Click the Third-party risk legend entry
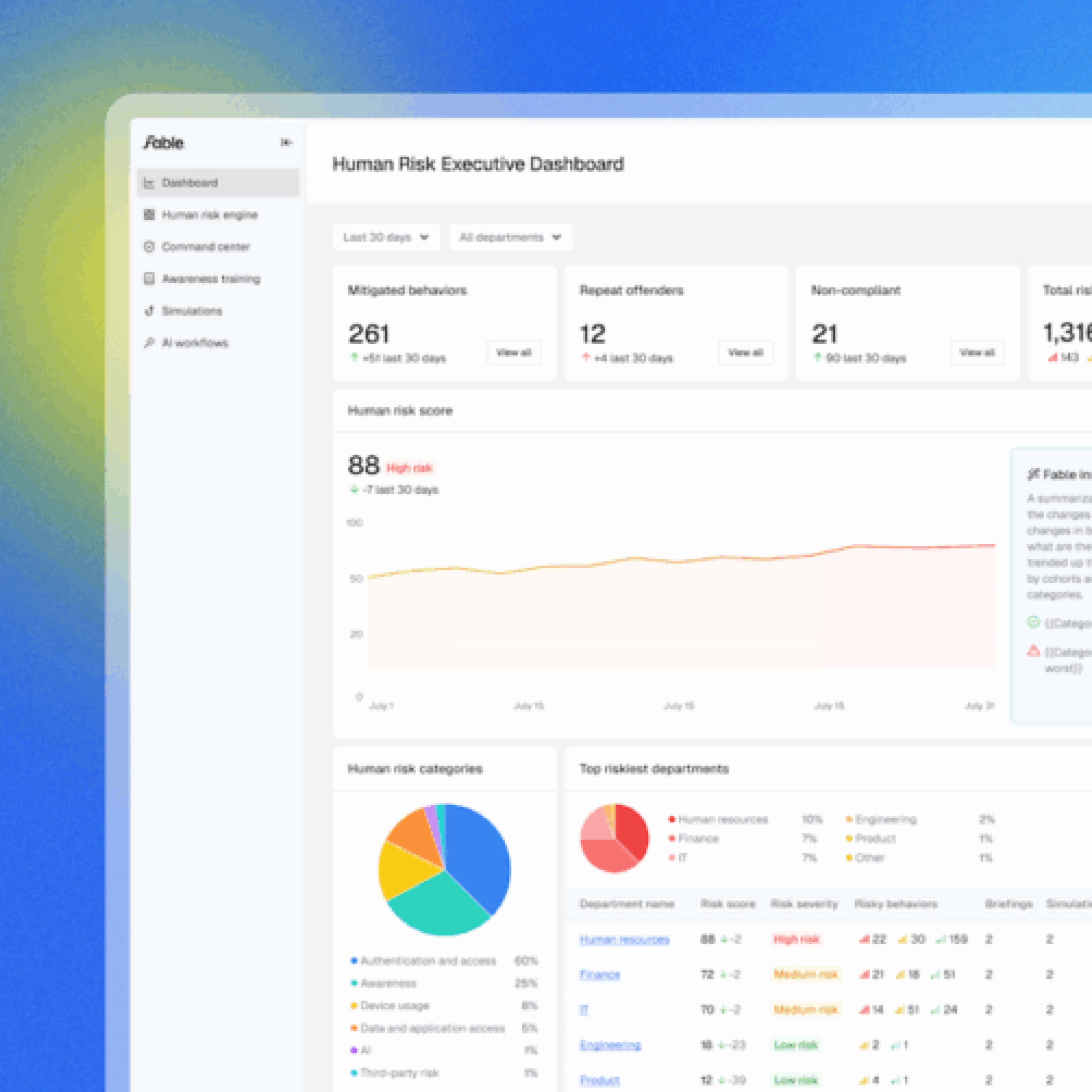1092x1092 pixels. click(x=444, y=1073)
